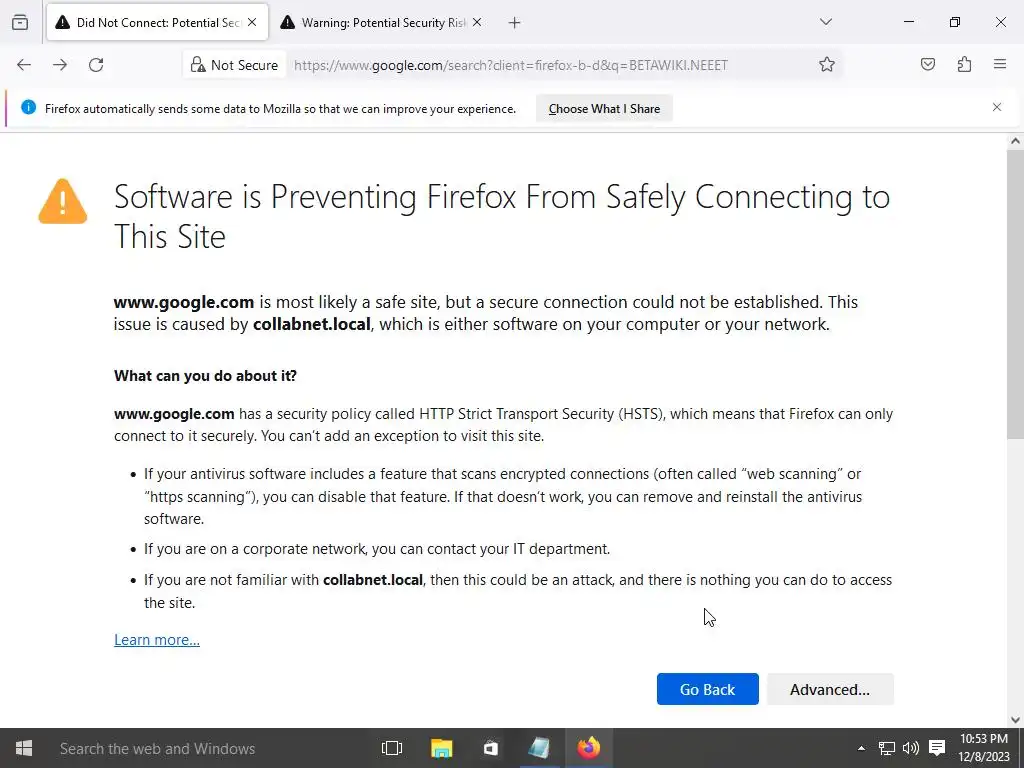Open File Explorer from the taskbar
Screen dimensions: 1024x768
[x=441, y=748]
